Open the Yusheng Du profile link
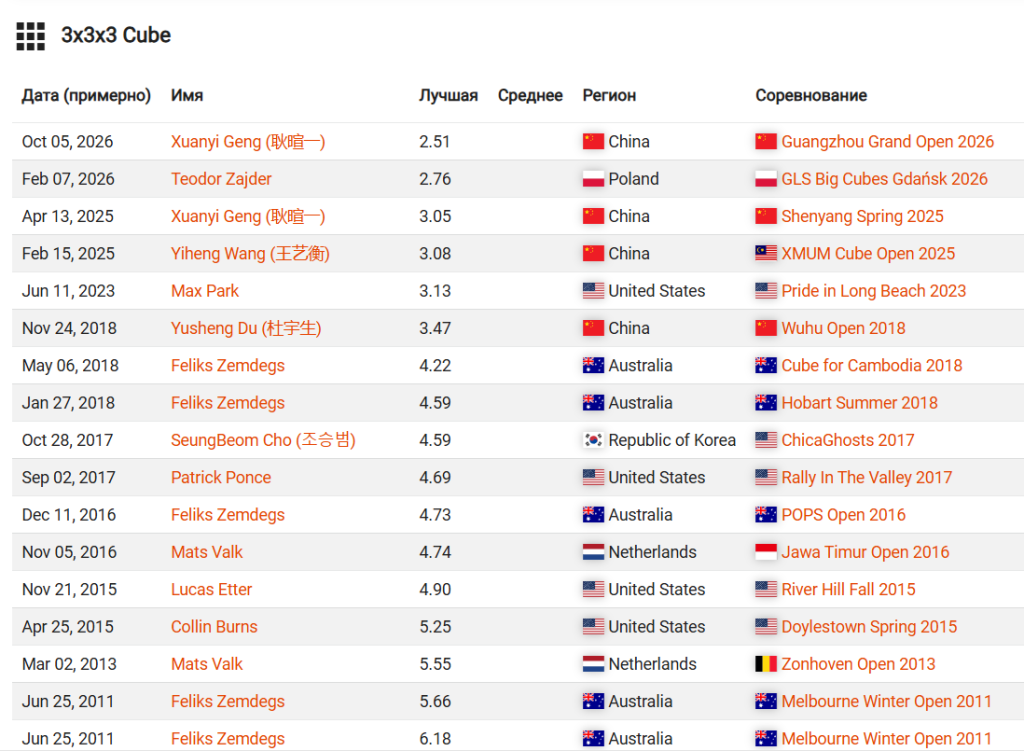 pos(246,328)
